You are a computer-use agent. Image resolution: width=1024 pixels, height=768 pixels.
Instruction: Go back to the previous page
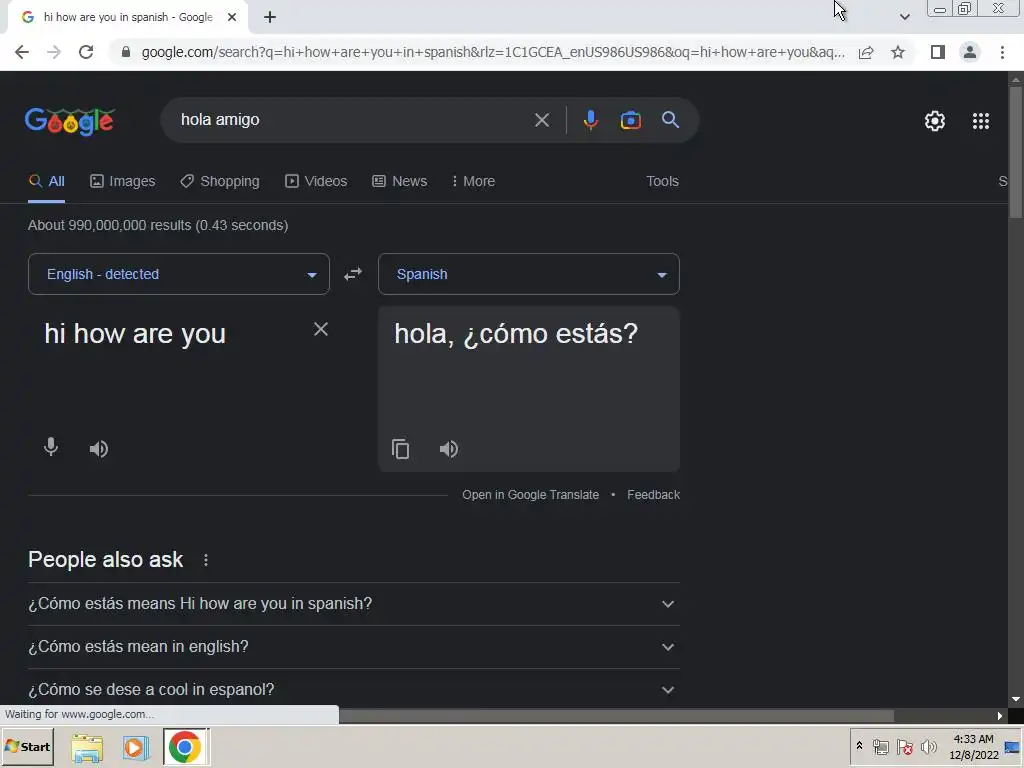click(22, 52)
